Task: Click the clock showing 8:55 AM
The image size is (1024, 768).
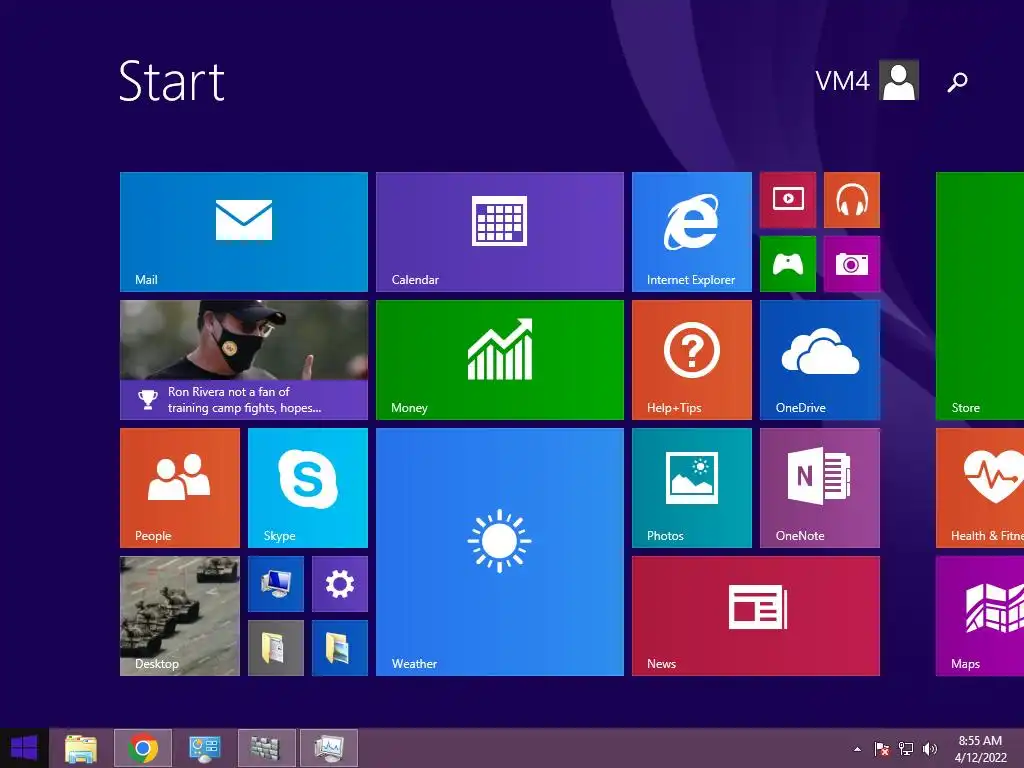Action: 980,749
